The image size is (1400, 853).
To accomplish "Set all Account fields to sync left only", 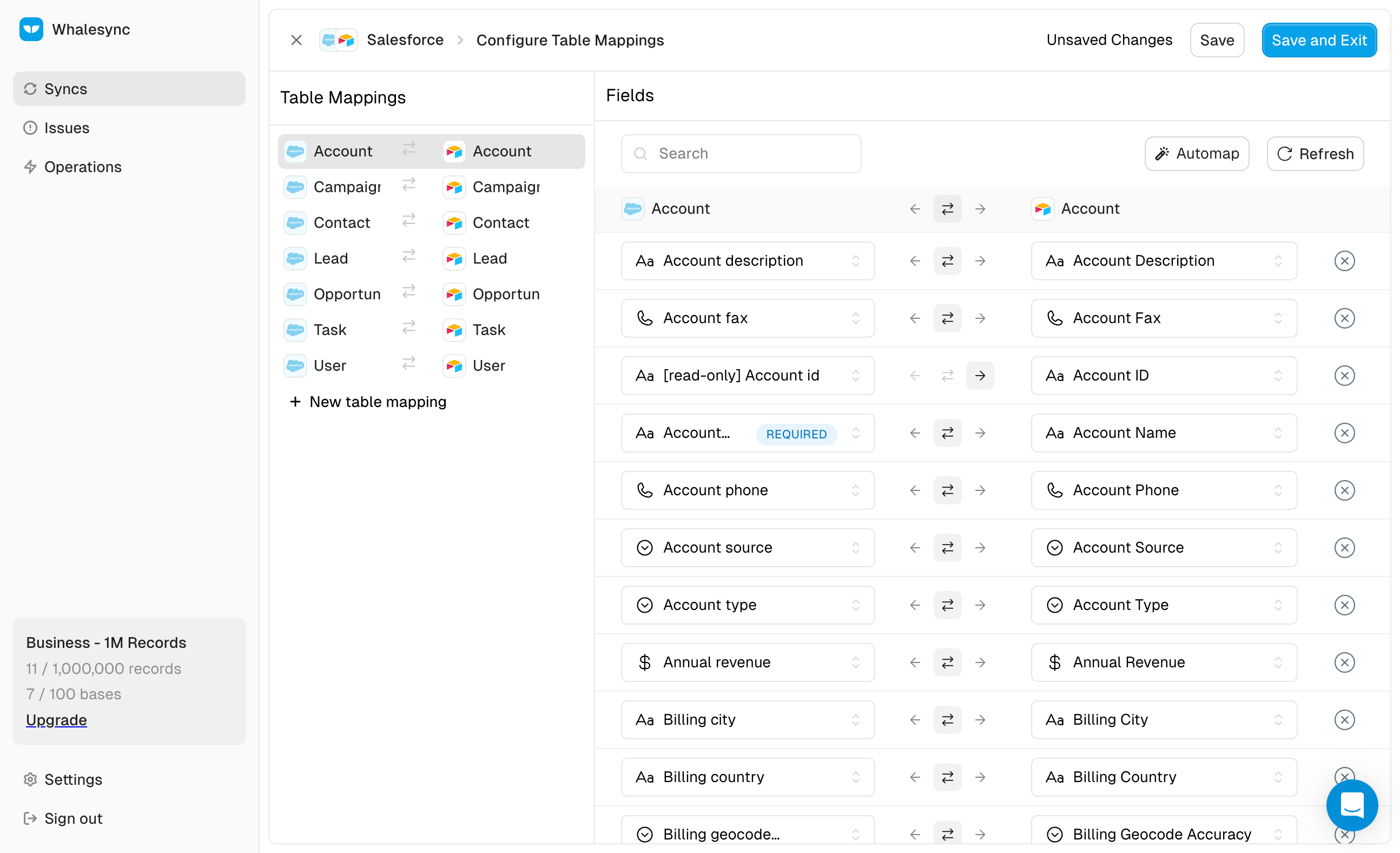I will tap(915, 209).
